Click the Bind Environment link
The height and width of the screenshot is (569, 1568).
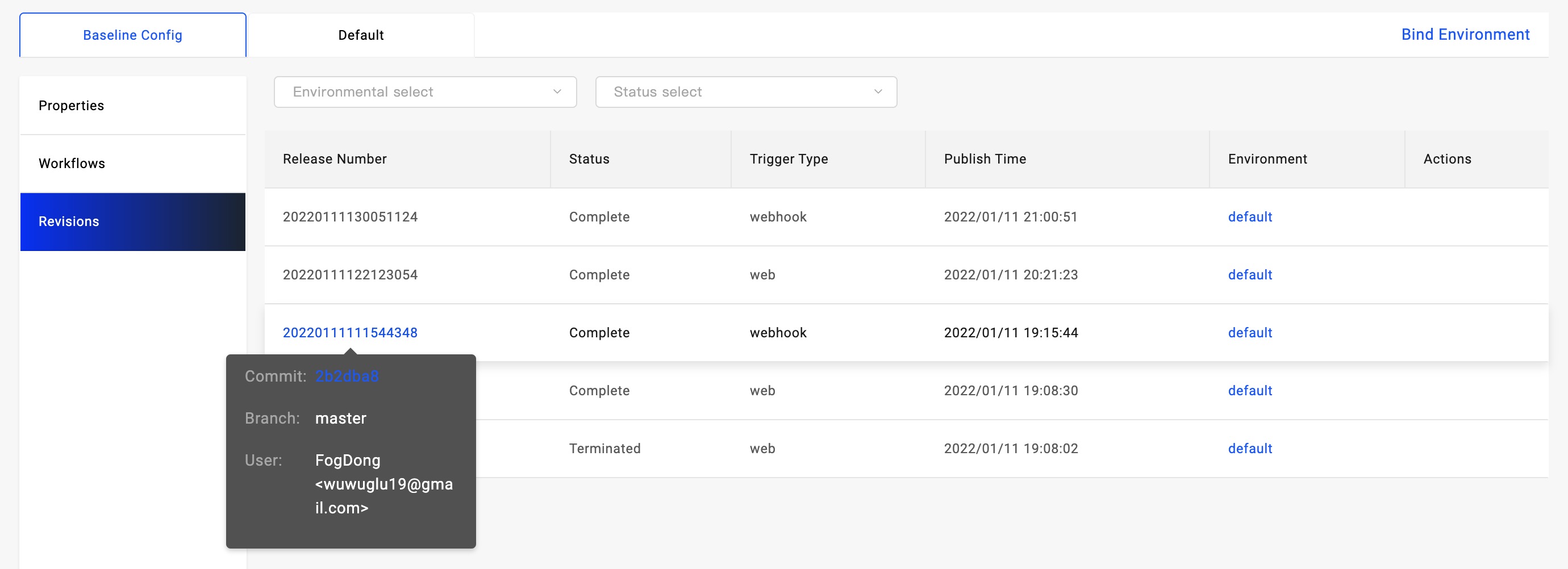pos(1465,35)
